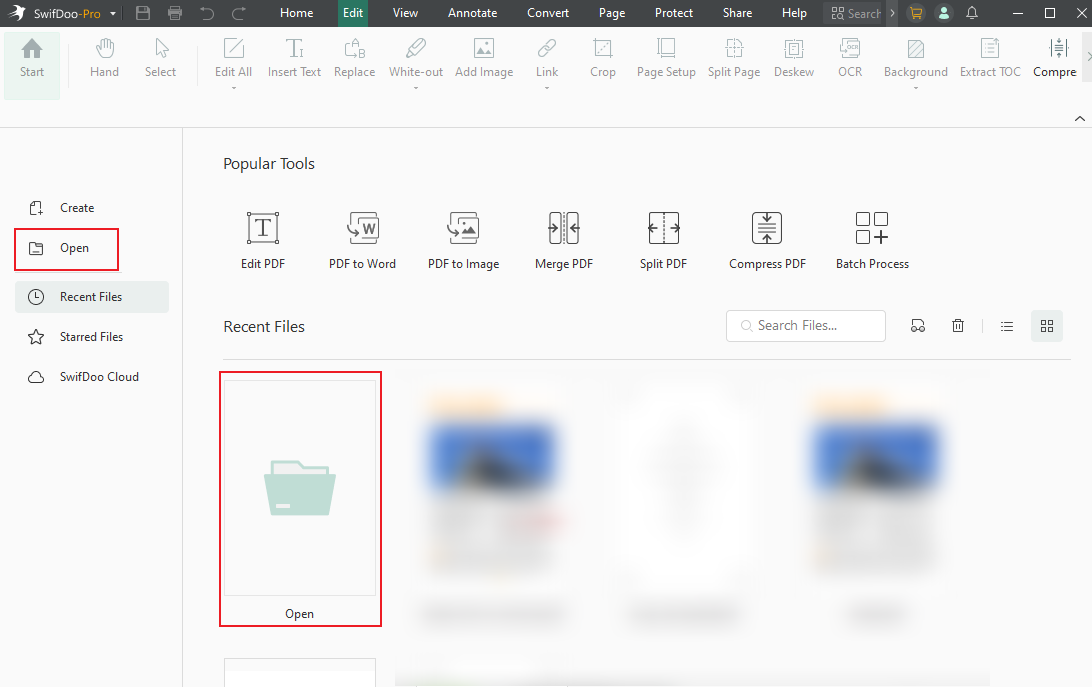Select the Crop tool
This screenshot has height=687, width=1092.
(602, 60)
